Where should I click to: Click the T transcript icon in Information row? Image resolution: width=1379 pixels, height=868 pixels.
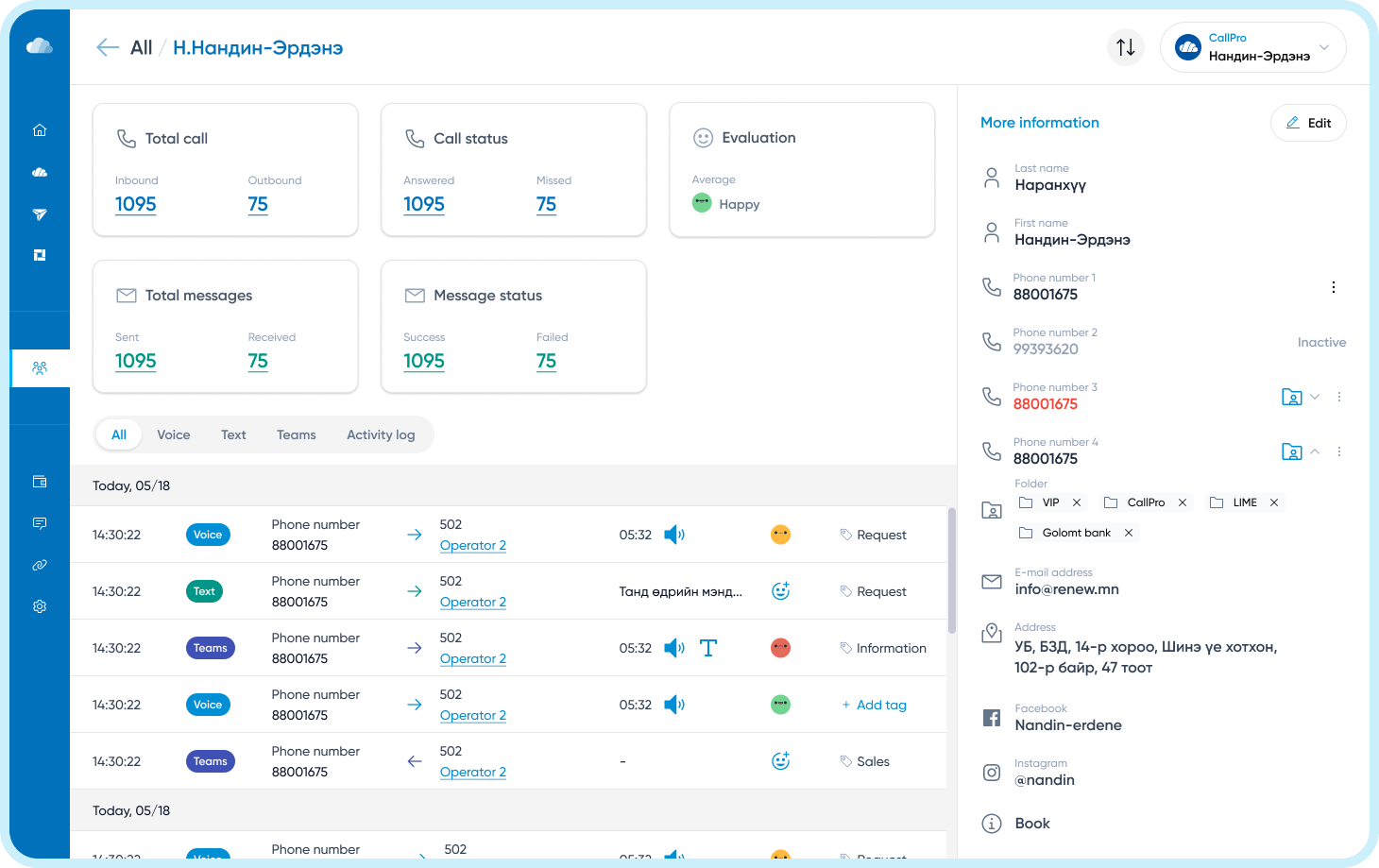coord(708,648)
